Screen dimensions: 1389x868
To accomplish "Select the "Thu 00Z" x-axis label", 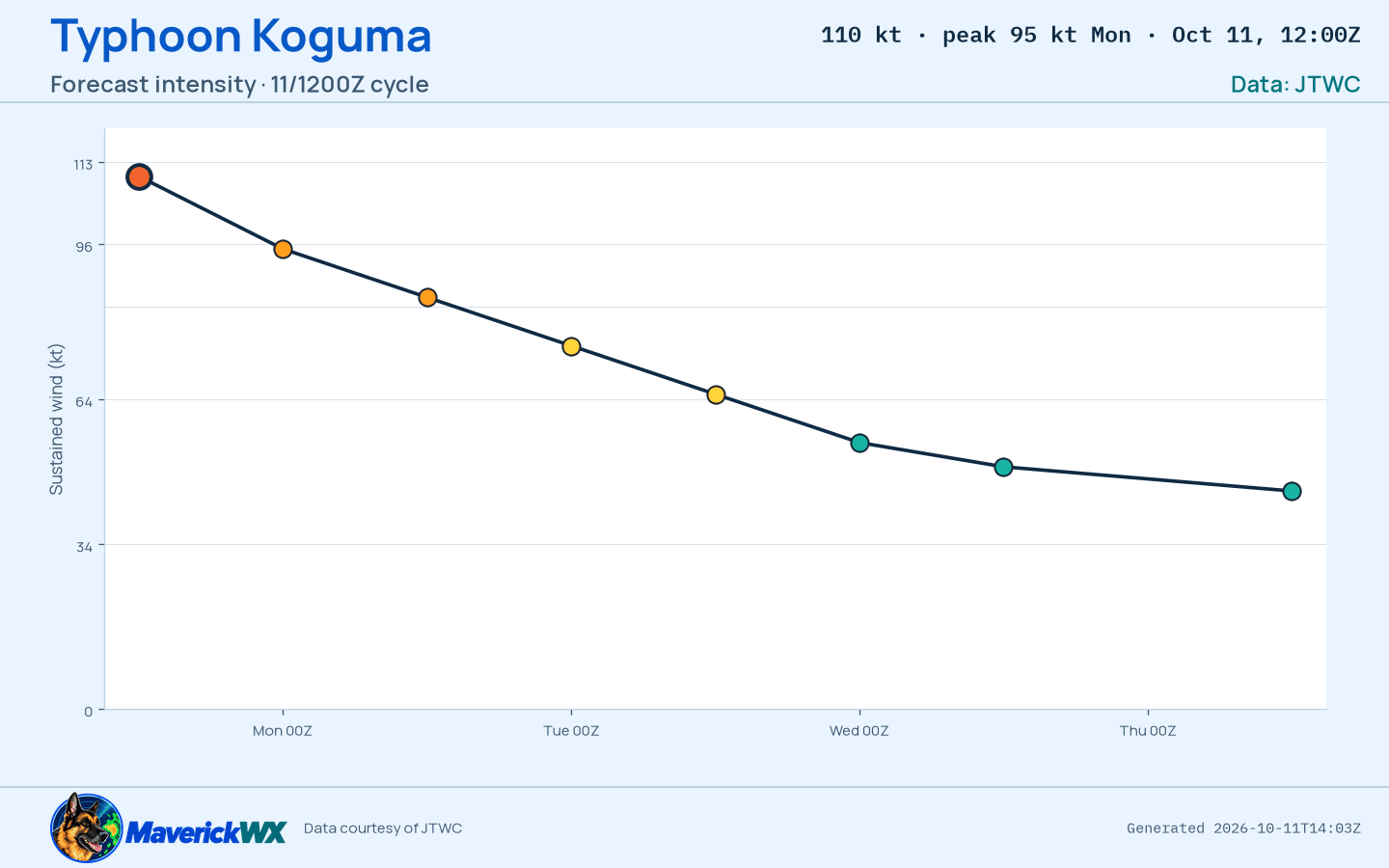I will pyautogui.click(x=1148, y=731).
